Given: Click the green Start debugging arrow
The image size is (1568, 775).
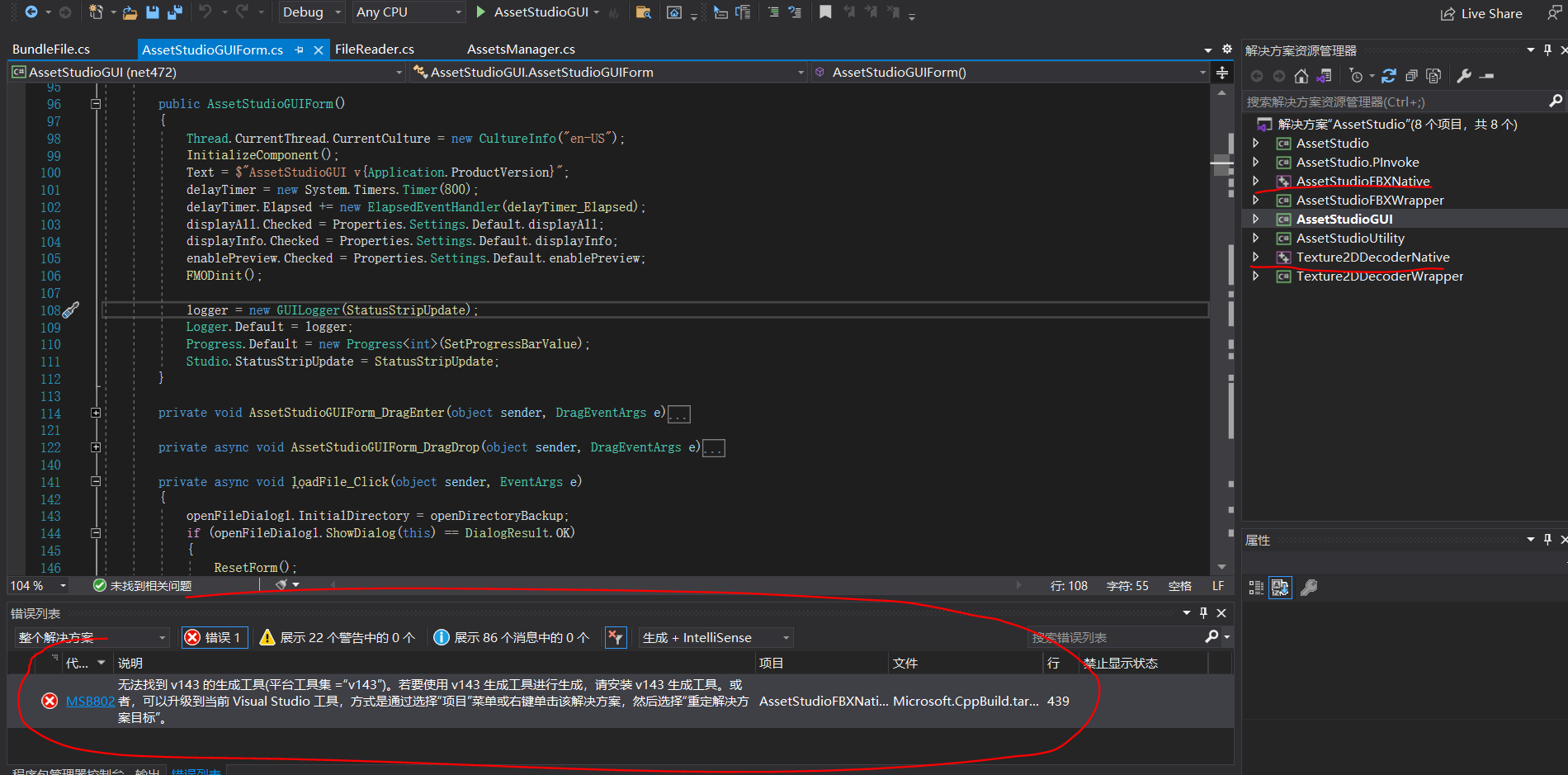Looking at the screenshot, I should coord(481,12).
